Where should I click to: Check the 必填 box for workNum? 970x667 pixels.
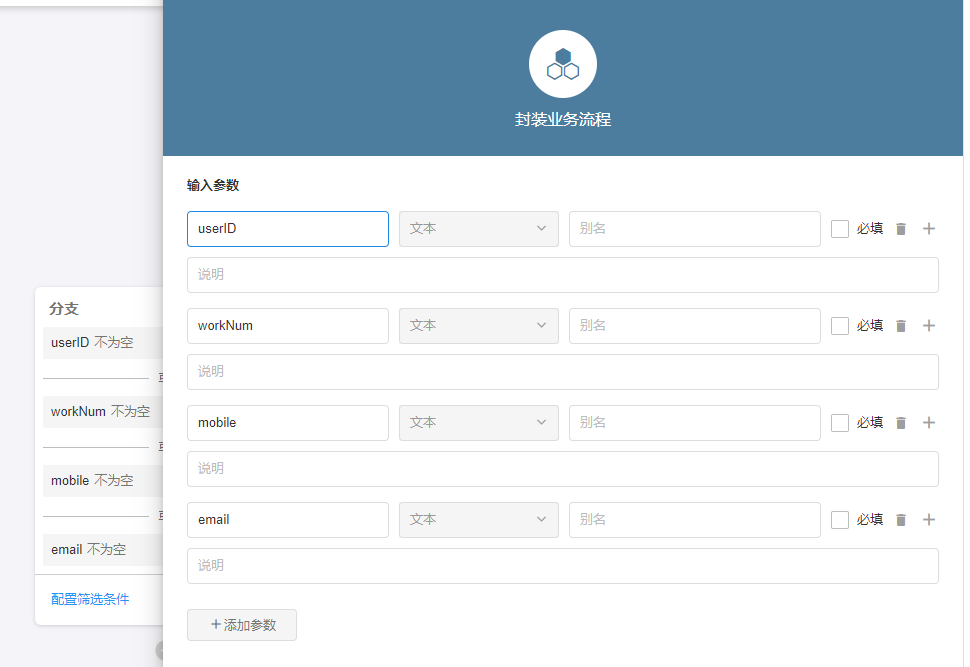click(x=840, y=326)
